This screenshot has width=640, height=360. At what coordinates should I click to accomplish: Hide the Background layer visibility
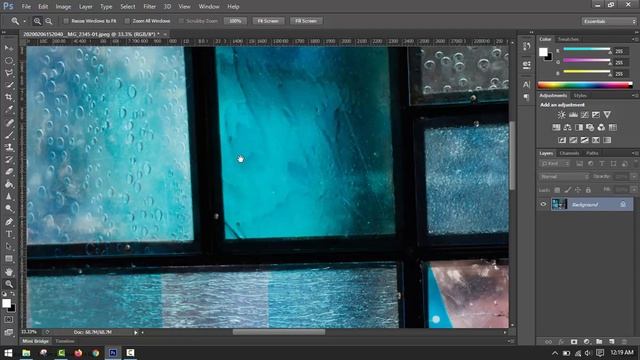pos(543,204)
